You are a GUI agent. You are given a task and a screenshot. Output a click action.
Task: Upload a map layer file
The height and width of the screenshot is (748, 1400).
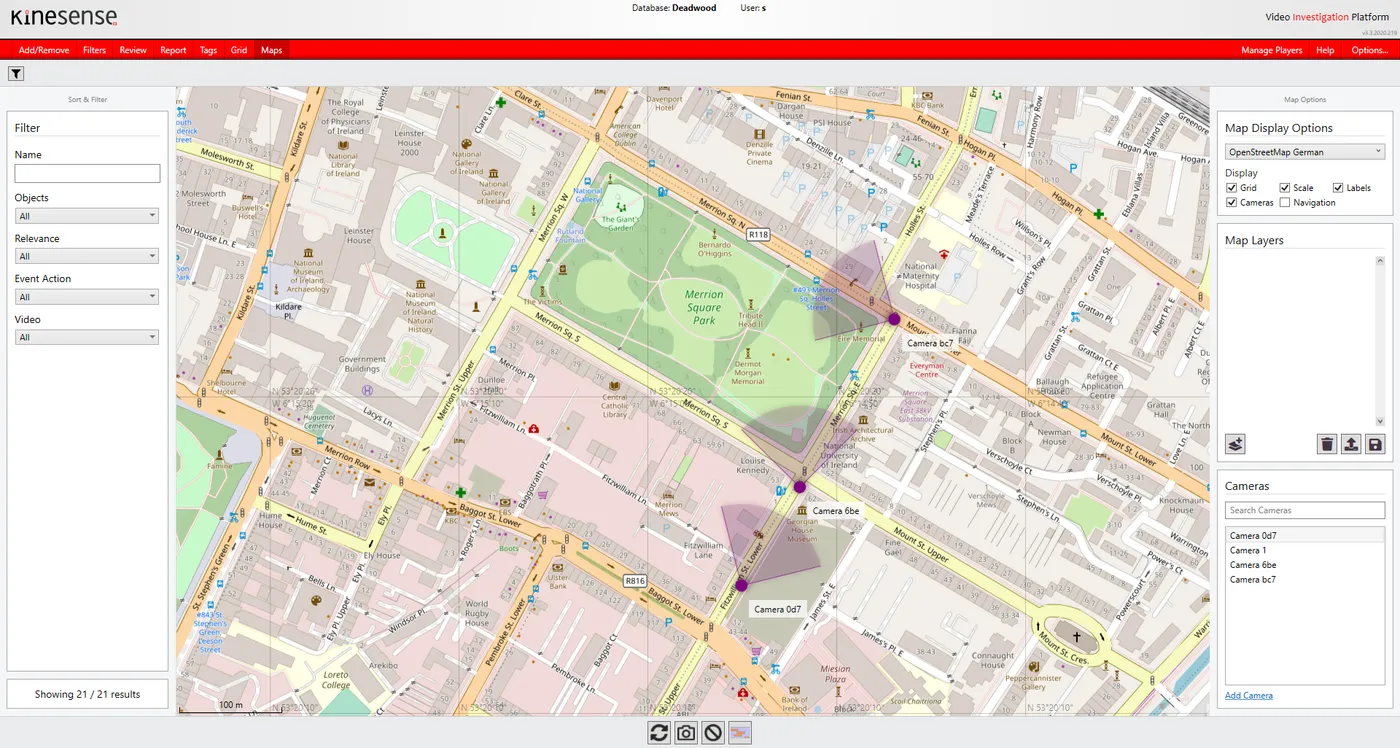1351,444
